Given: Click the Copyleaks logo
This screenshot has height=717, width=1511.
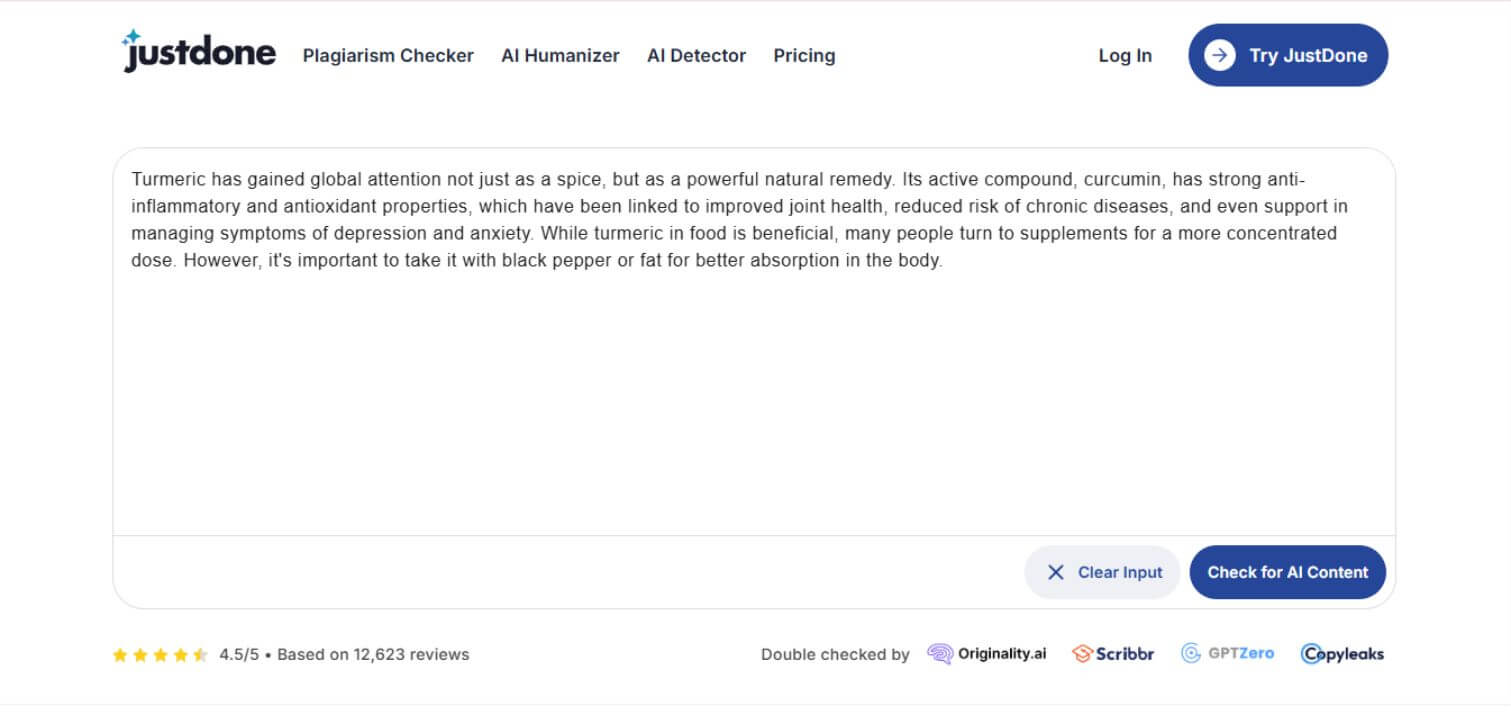Looking at the screenshot, I should tap(1342, 654).
